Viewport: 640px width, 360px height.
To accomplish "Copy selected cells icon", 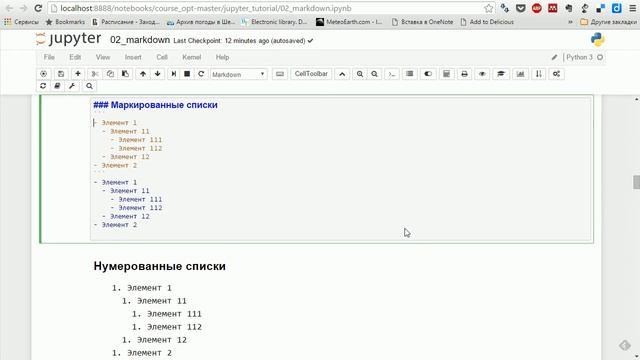I will [110, 74].
